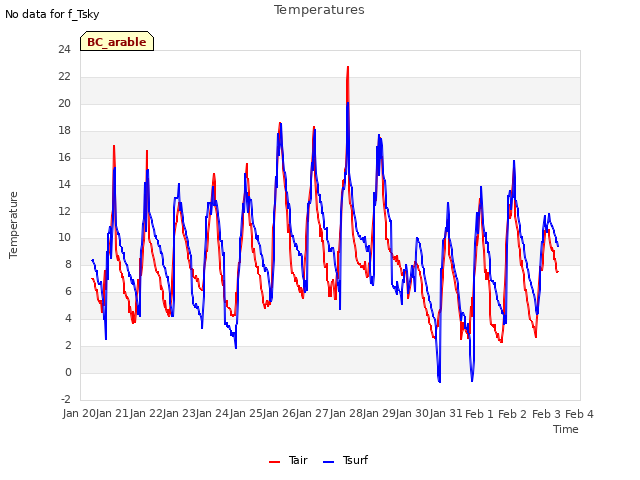Click the Jan 29 x-axis label
The width and height of the screenshot is (640, 480).
pos(380,414)
